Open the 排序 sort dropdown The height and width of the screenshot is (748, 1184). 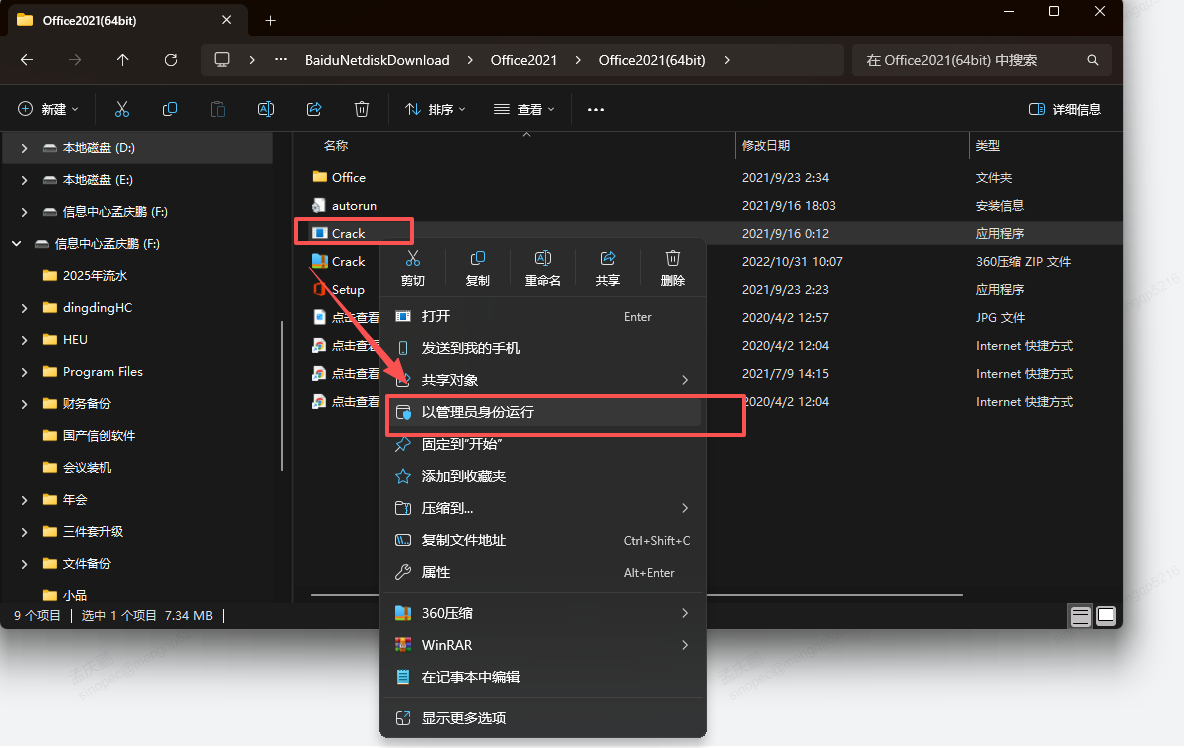point(435,109)
